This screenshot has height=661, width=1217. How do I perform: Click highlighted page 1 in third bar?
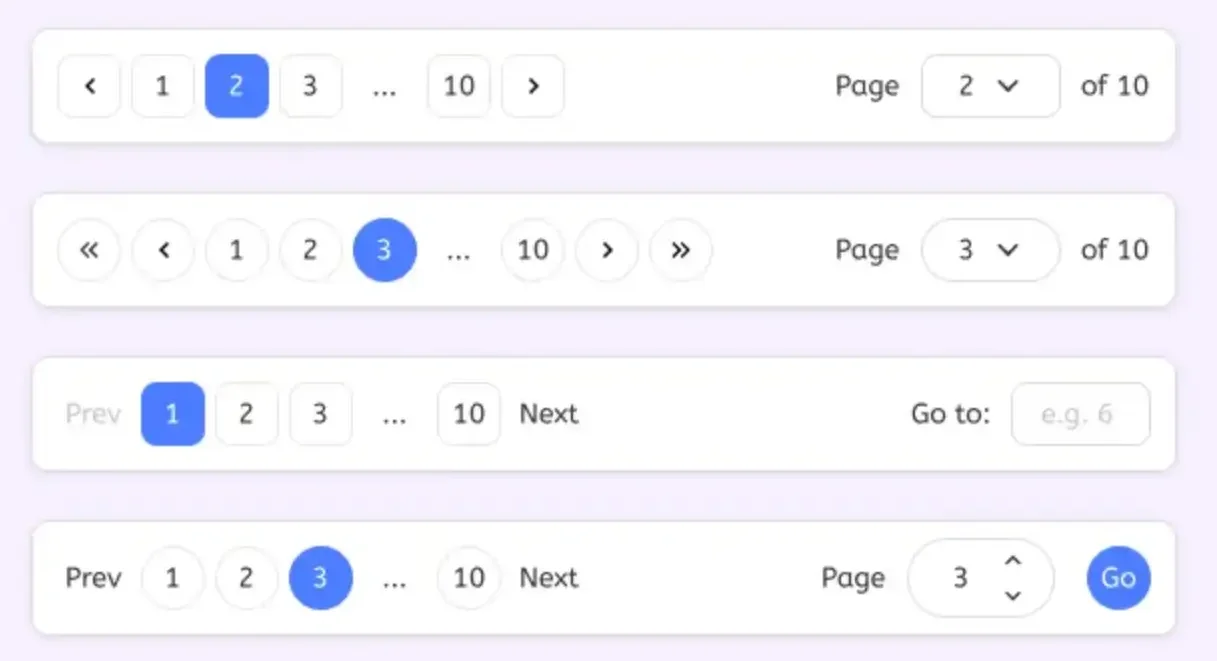pos(173,414)
